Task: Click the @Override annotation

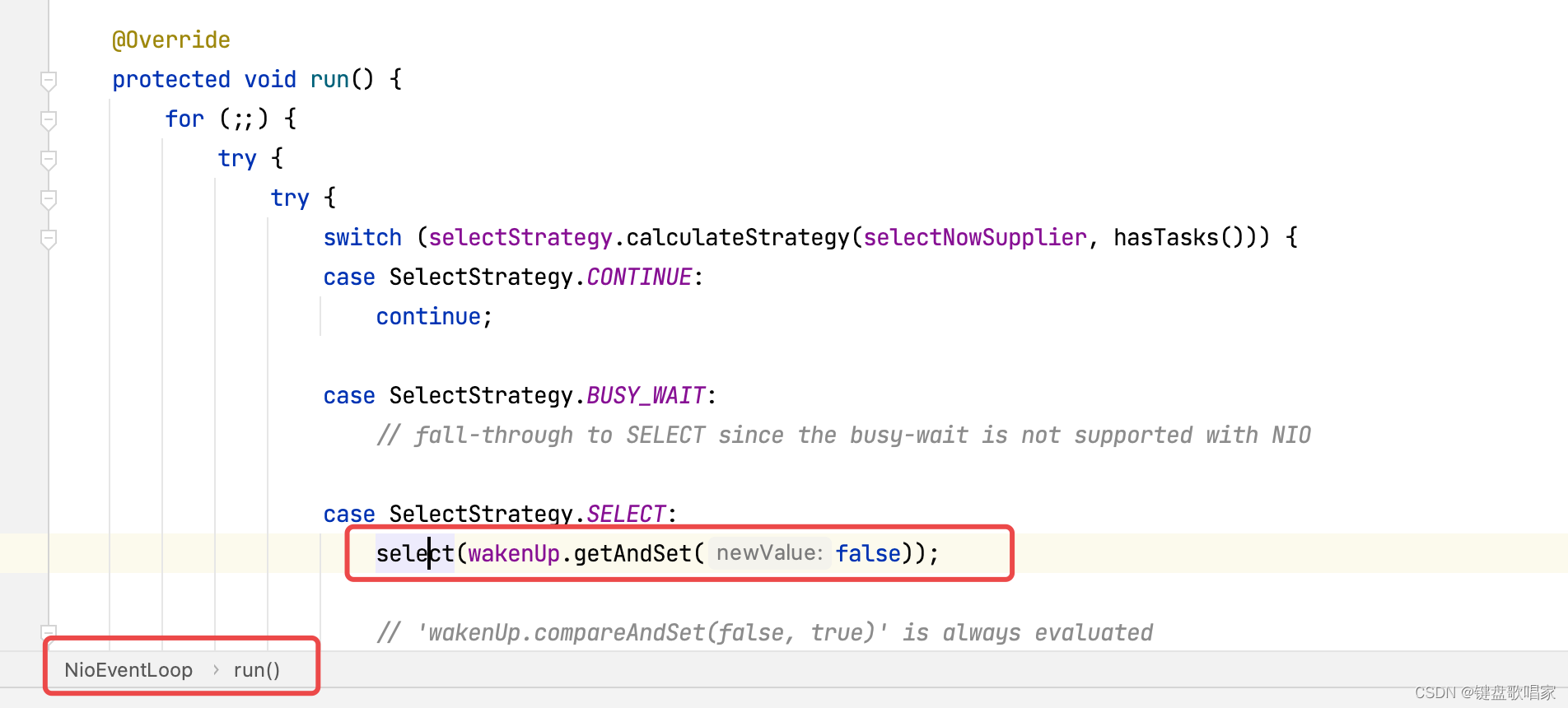Action: (171, 40)
